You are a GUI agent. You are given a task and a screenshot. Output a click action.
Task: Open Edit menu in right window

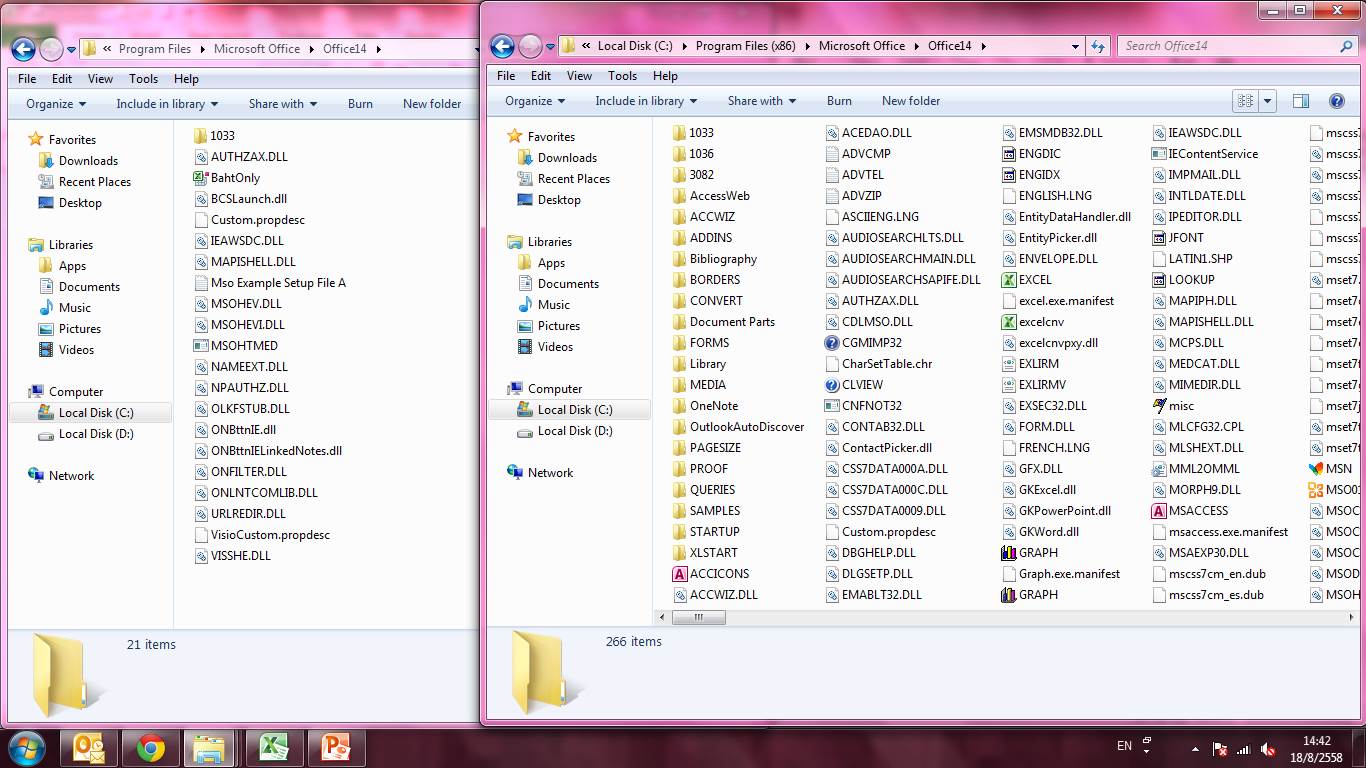pyautogui.click(x=541, y=76)
